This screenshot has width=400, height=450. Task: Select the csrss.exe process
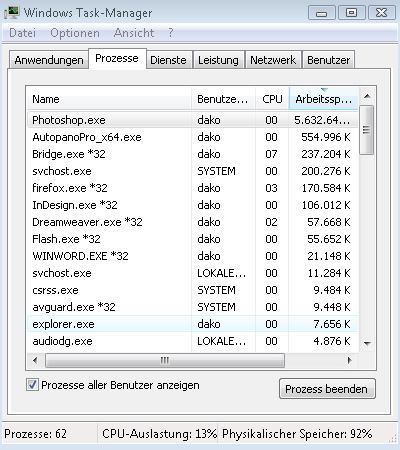(x=192, y=290)
